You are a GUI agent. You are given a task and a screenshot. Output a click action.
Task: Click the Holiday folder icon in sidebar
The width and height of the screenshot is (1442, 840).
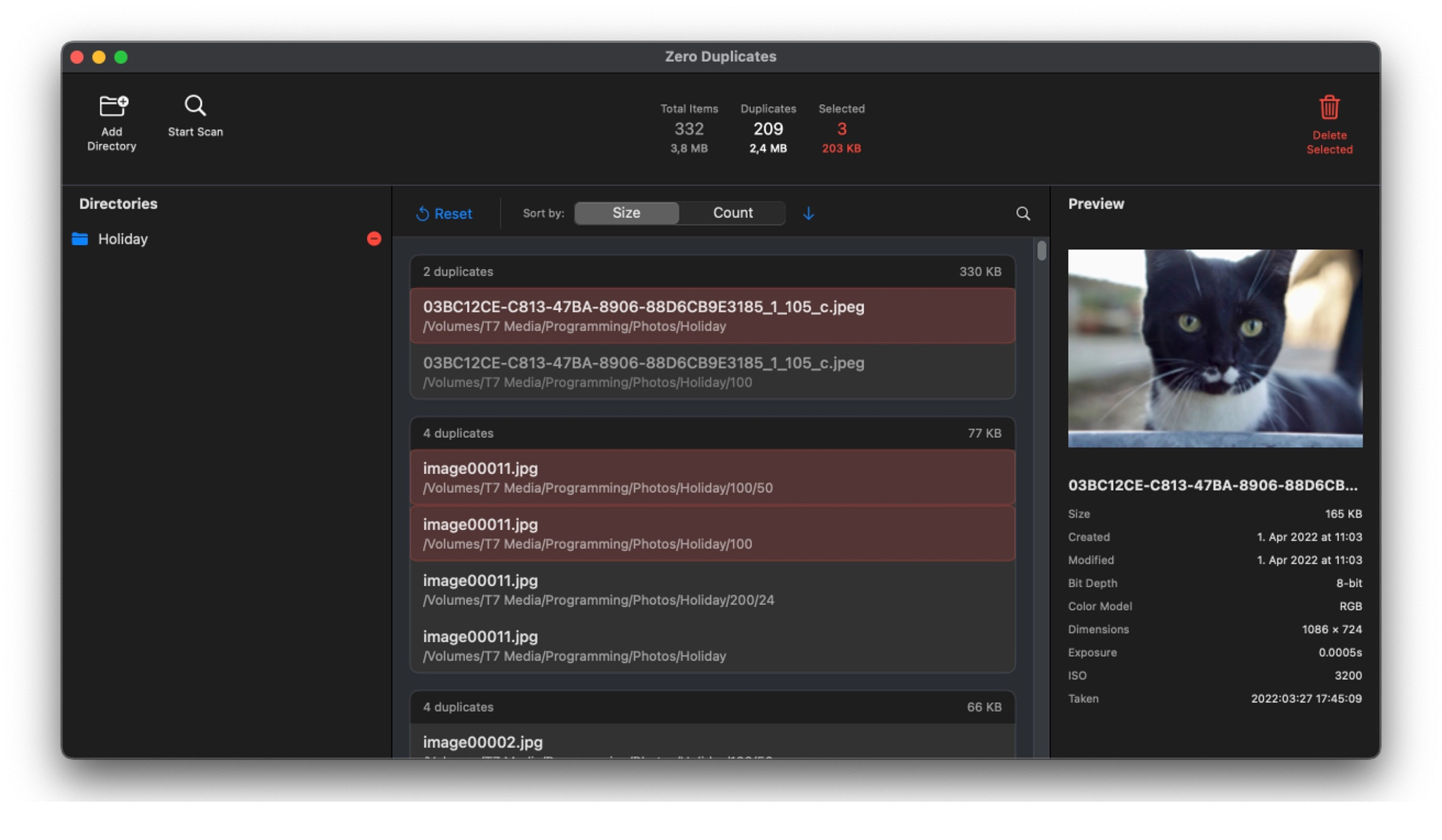pyautogui.click(x=82, y=238)
